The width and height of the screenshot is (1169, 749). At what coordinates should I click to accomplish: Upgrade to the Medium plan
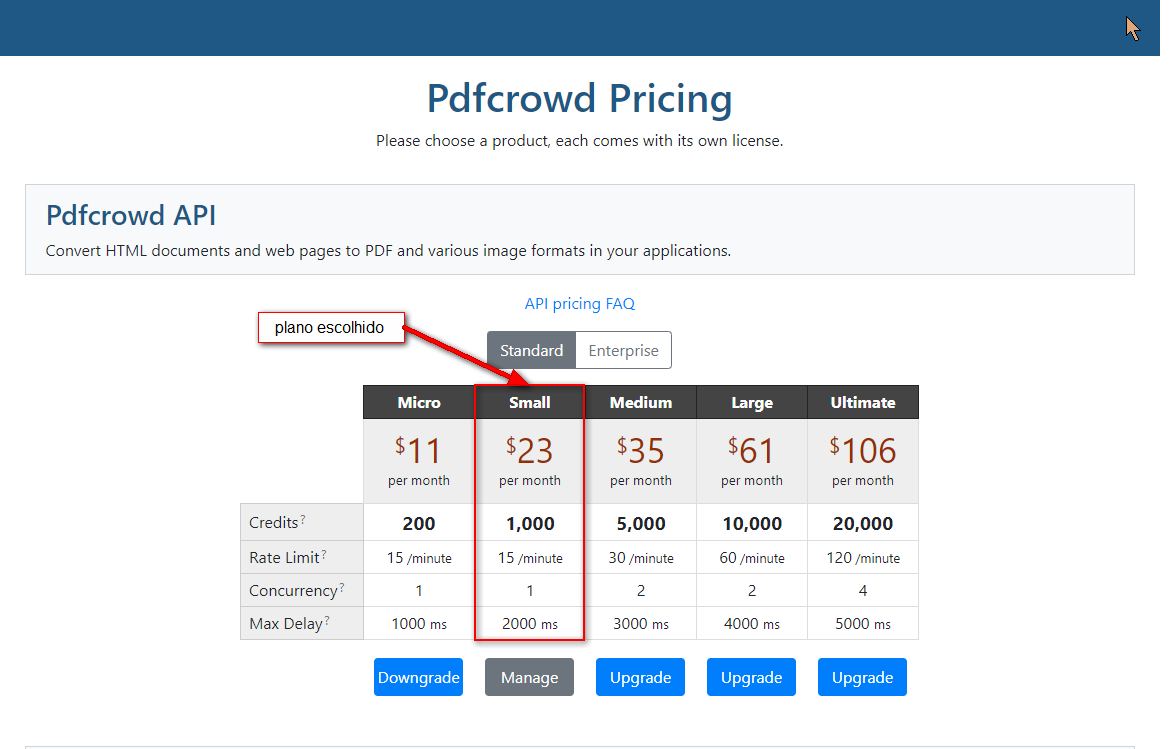(x=640, y=677)
